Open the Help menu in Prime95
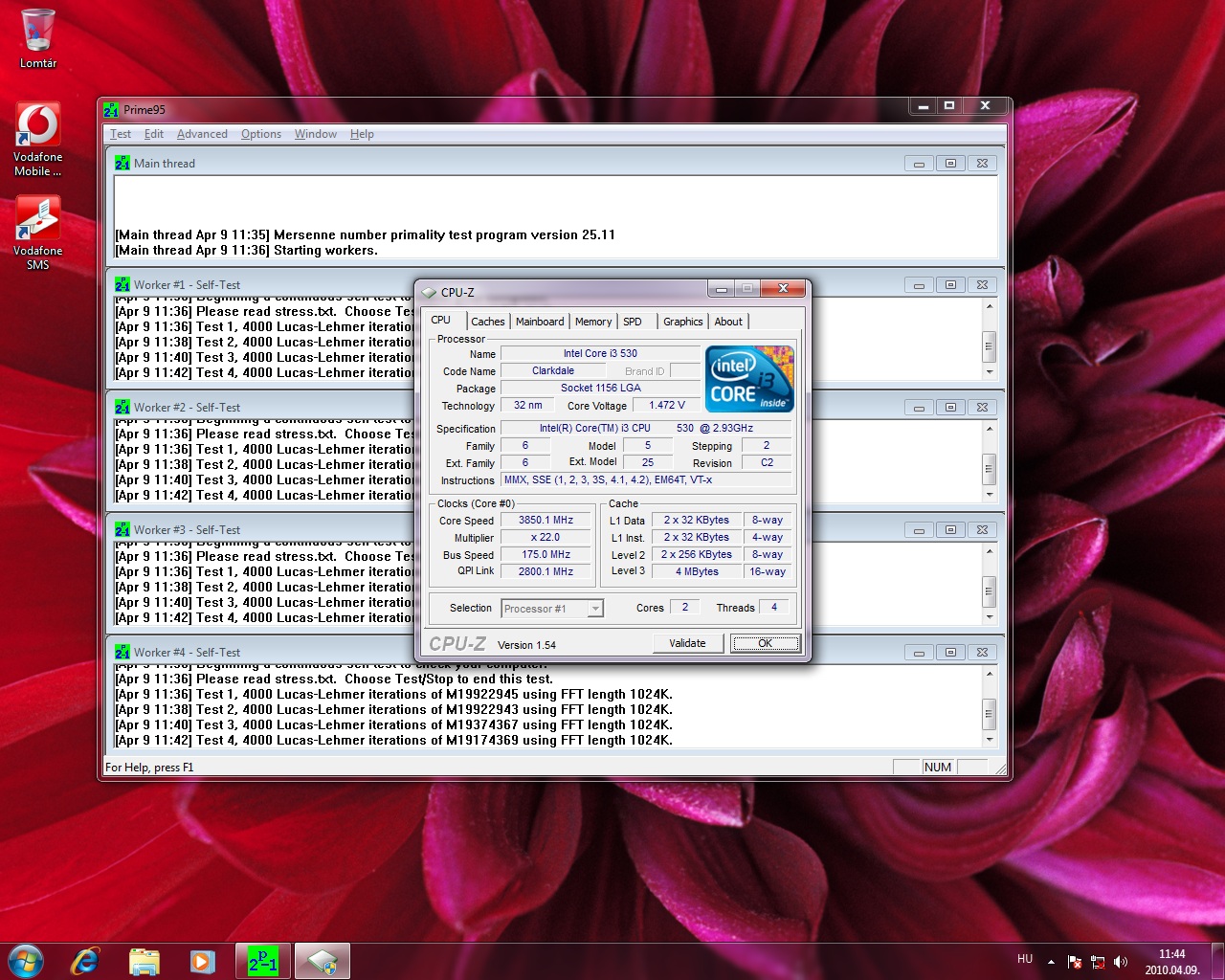Viewport: 1225px width, 980px height. 362,134
